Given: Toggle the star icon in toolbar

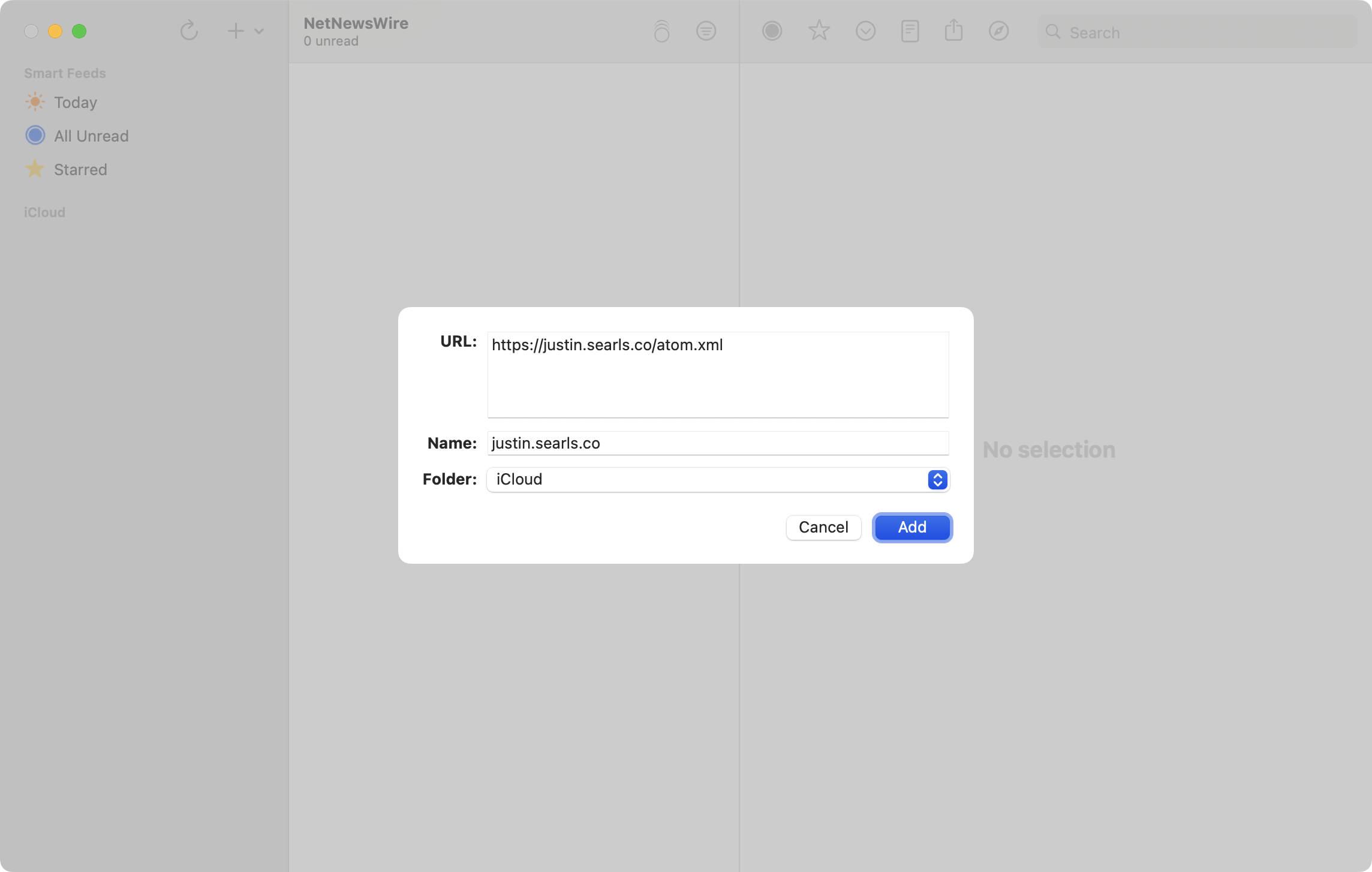Looking at the screenshot, I should coord(819,31).
